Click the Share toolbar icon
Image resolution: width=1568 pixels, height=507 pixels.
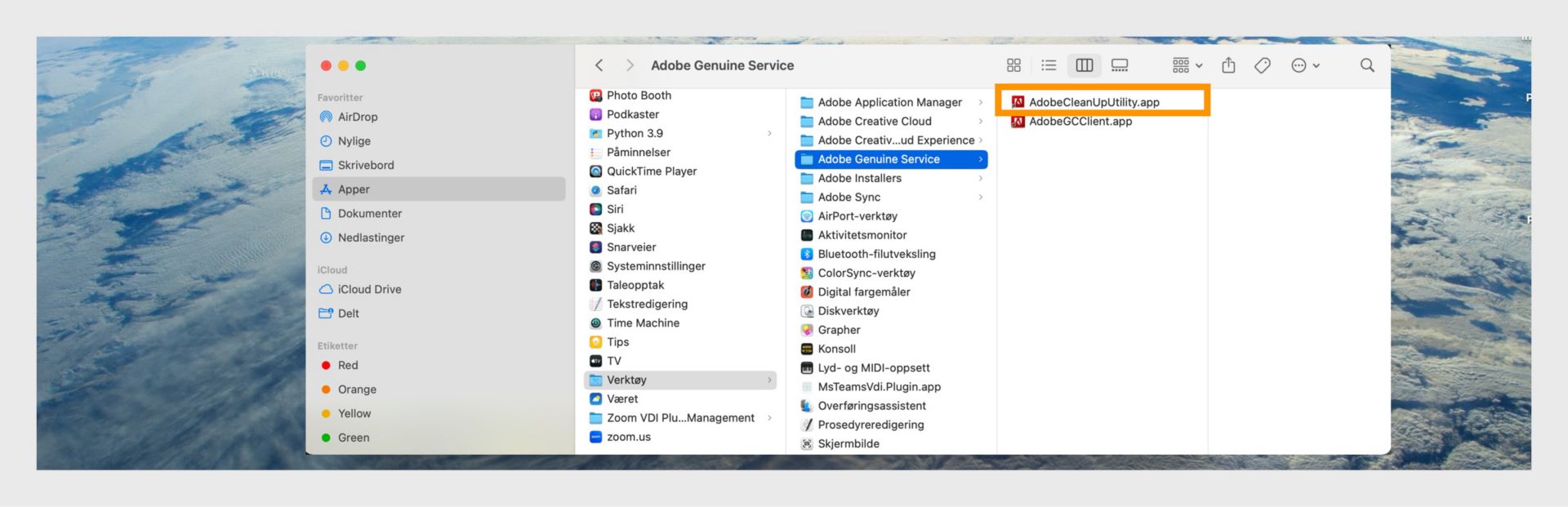(1228, 65)
